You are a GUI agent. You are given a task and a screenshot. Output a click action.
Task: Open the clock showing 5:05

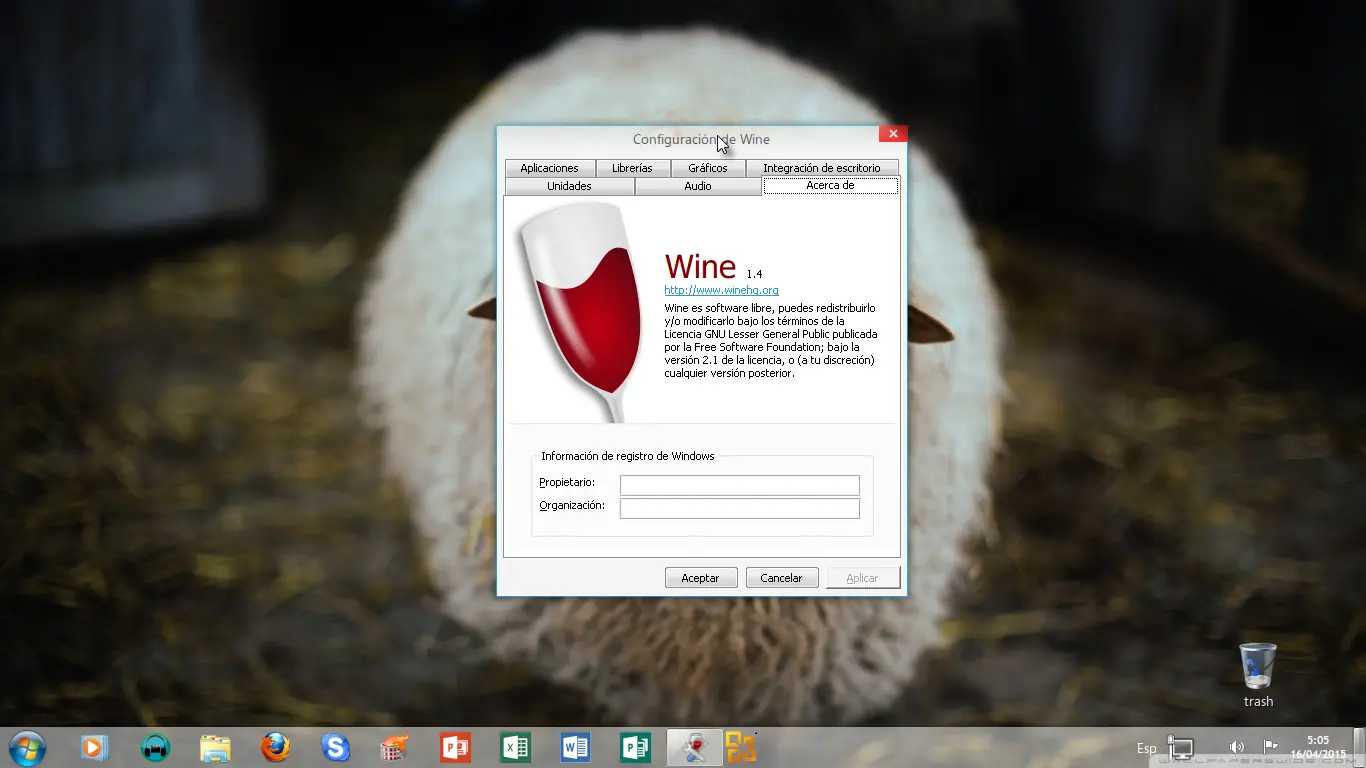pos(1318,747)
